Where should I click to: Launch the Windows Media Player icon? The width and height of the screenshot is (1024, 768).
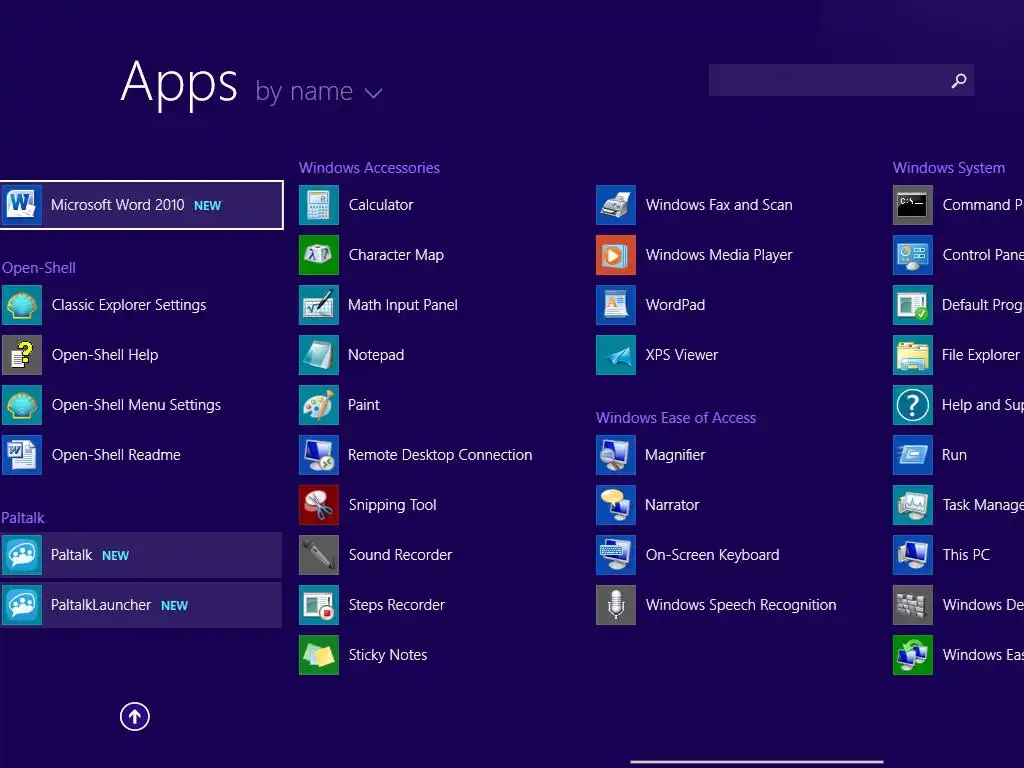click(x=616, y=255)
